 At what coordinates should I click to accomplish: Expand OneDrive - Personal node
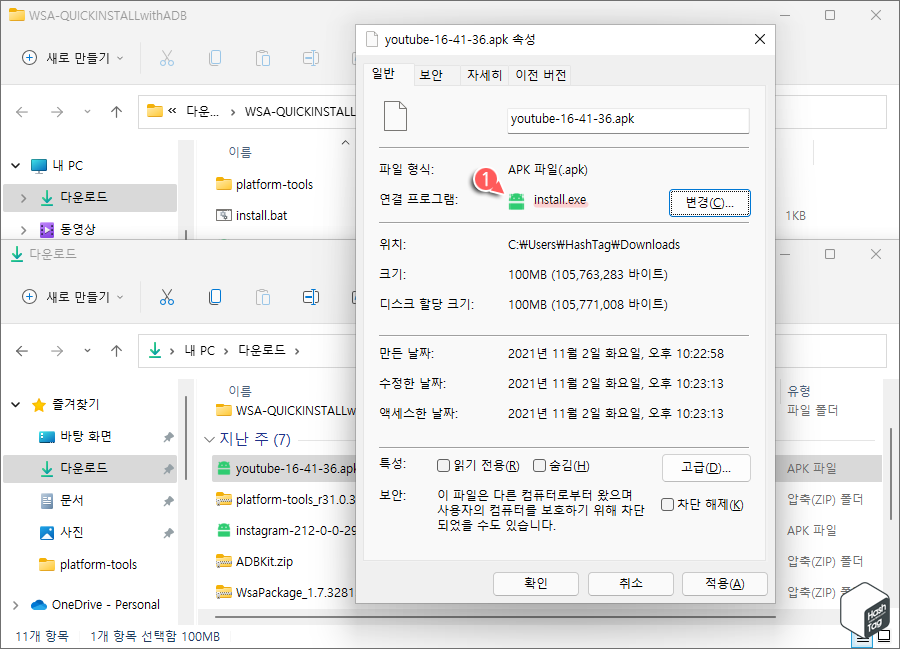pyautogui.click(x=15, y=605)
